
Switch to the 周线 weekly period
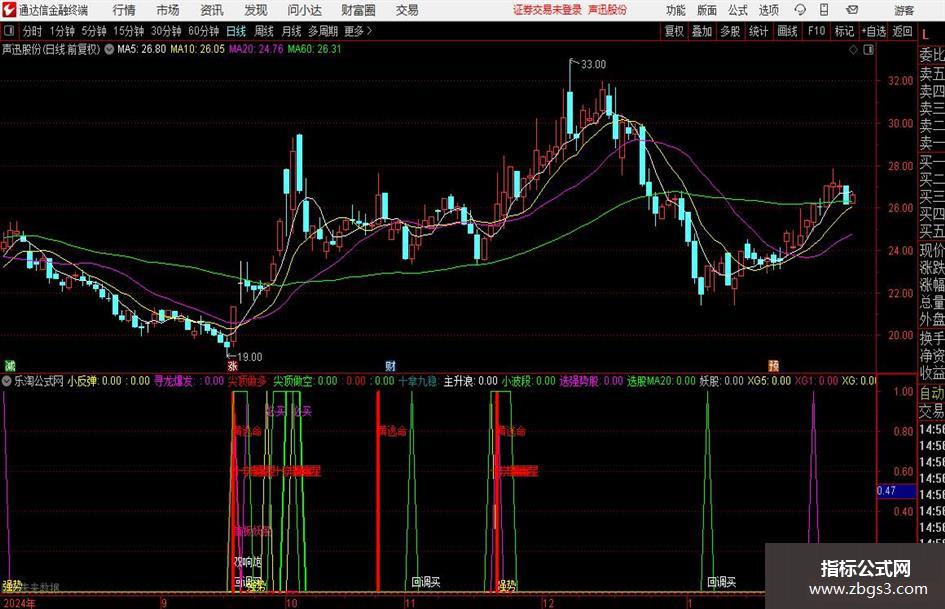click(264, 31)
